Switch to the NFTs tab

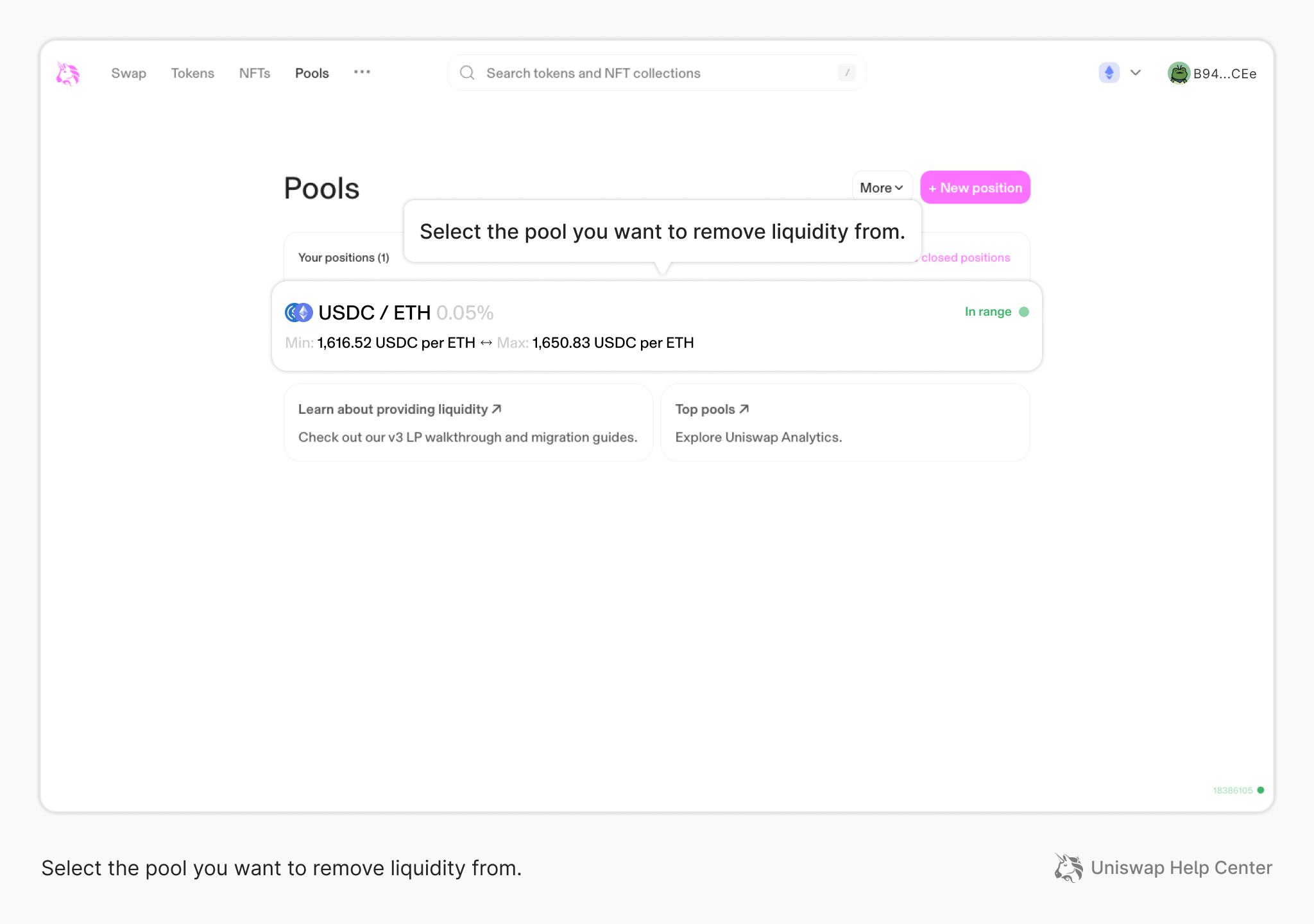[255, 73]
